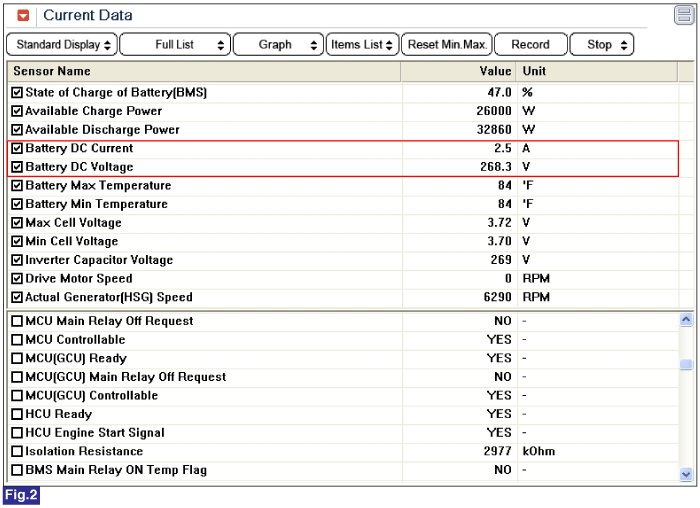
Task: Click the scrollbar up arrow in lower list
Action: [x=686, y=320]
